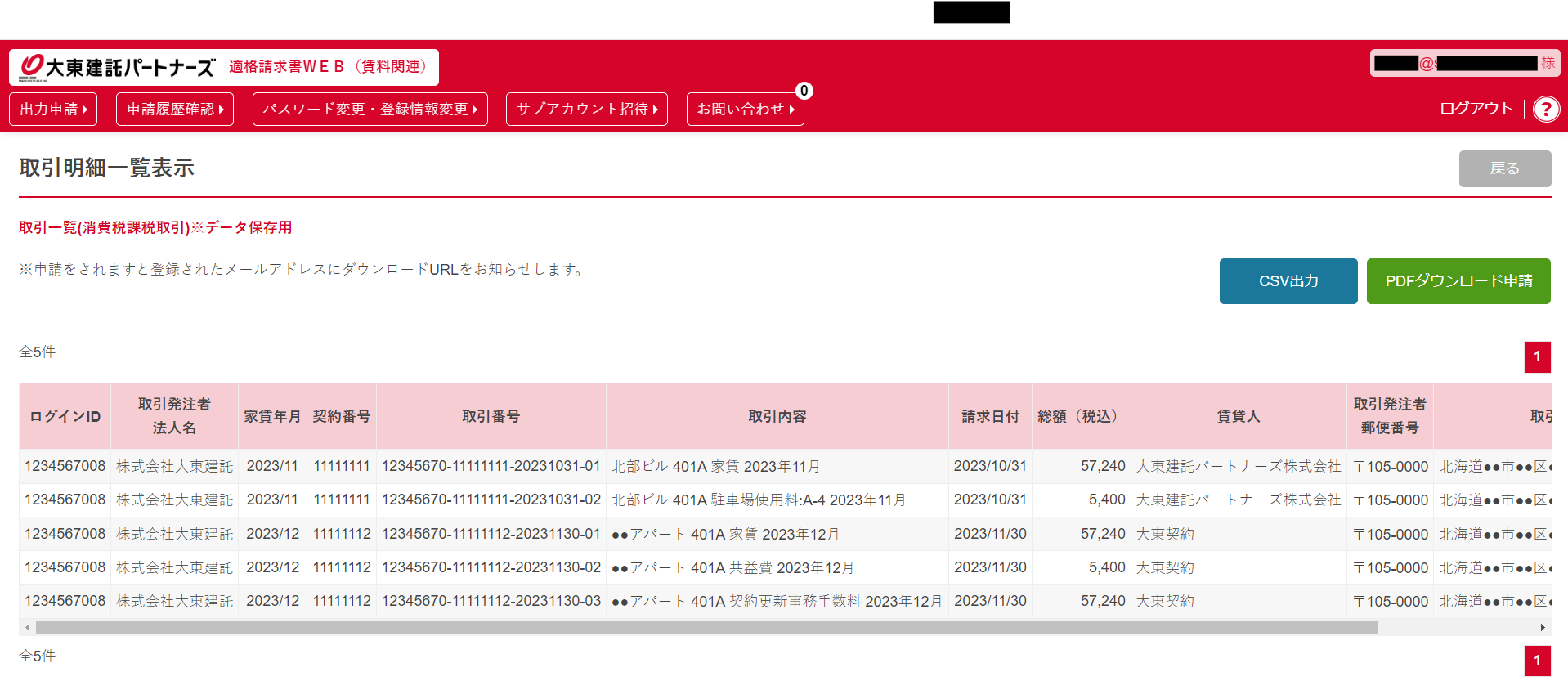Open the help question mark icon
The width and height of the screenshot is (1568, 690).
(1546, 109)
